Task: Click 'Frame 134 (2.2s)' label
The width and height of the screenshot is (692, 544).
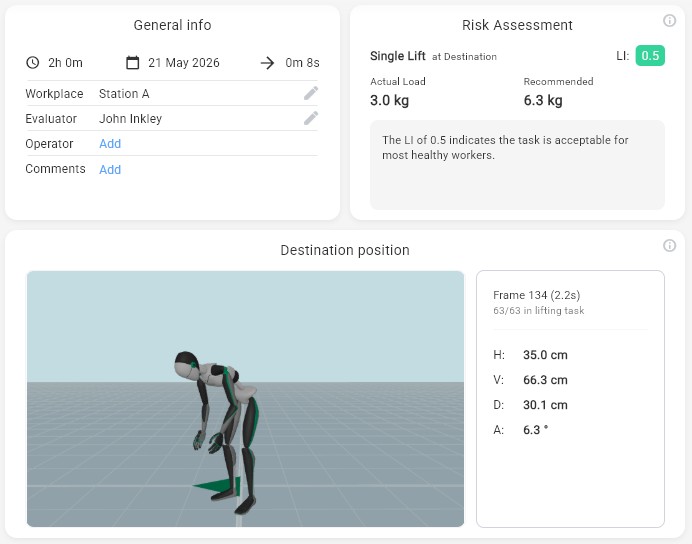Action: coord(536,295)
